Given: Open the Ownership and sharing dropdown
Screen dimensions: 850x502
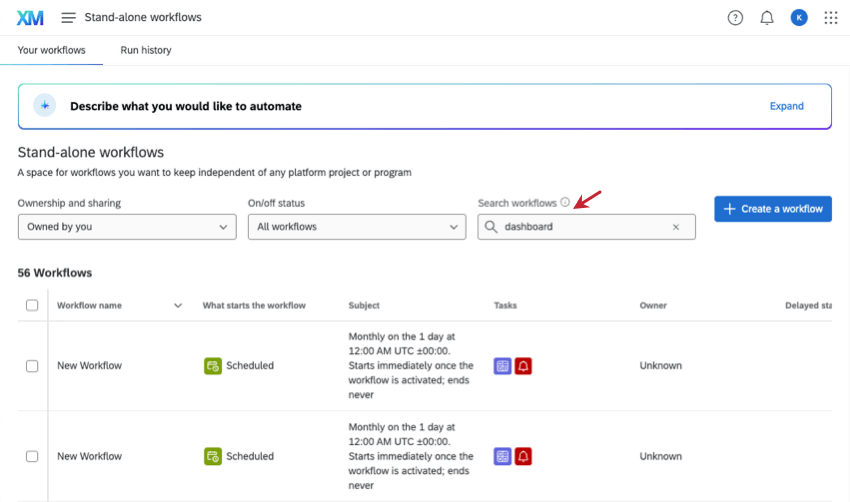Looking at the screenshot, I should point(127,227).
